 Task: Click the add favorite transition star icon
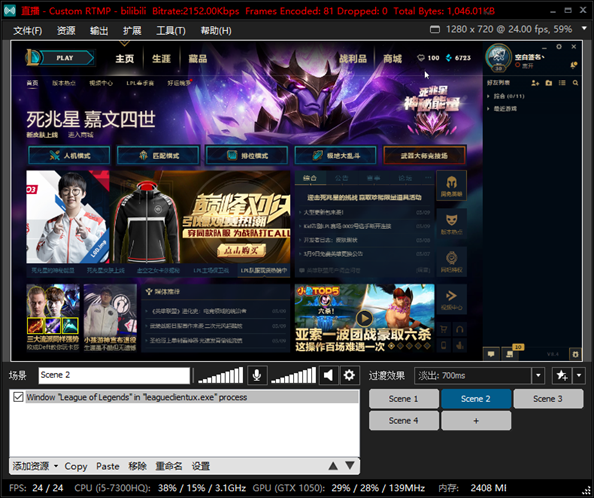click(x=562, y=376)
